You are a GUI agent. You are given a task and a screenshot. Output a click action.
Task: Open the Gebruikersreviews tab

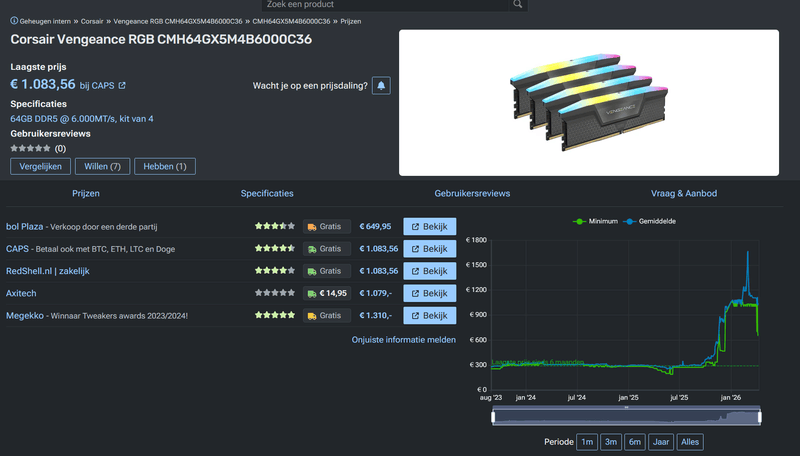coord(472,193)
